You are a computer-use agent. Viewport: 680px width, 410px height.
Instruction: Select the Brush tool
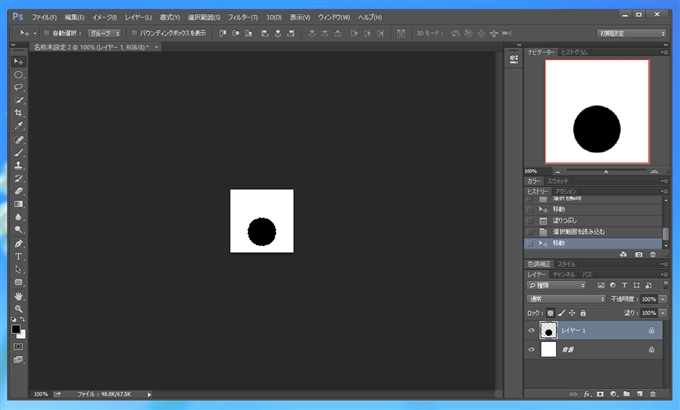(18, 153)
